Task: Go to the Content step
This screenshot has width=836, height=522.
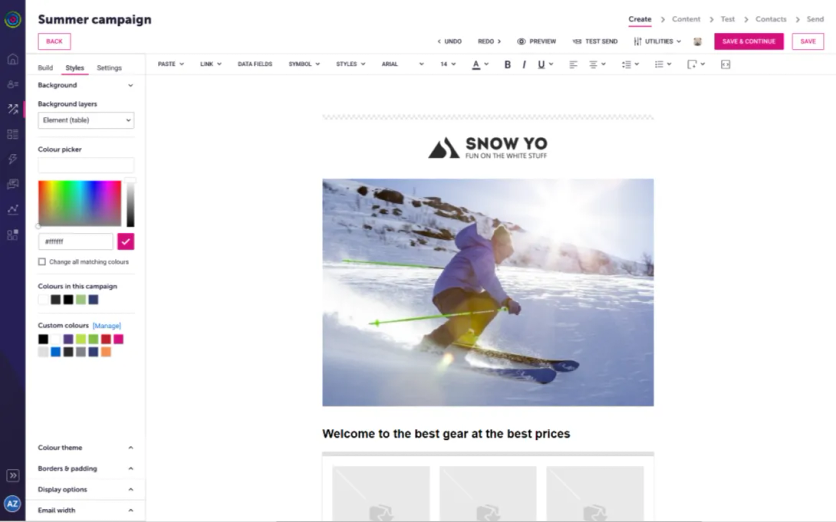Action: pos(686,19)
